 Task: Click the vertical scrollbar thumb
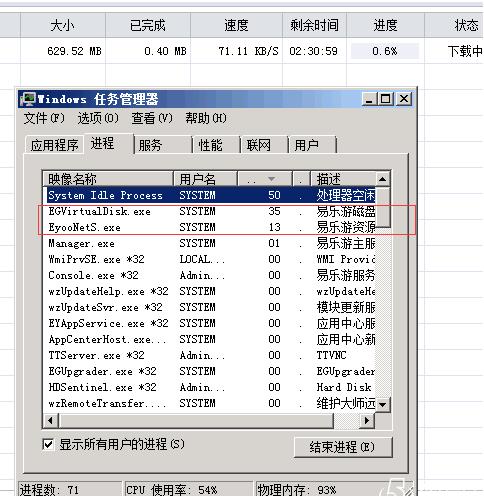click(x=382, y=207)
